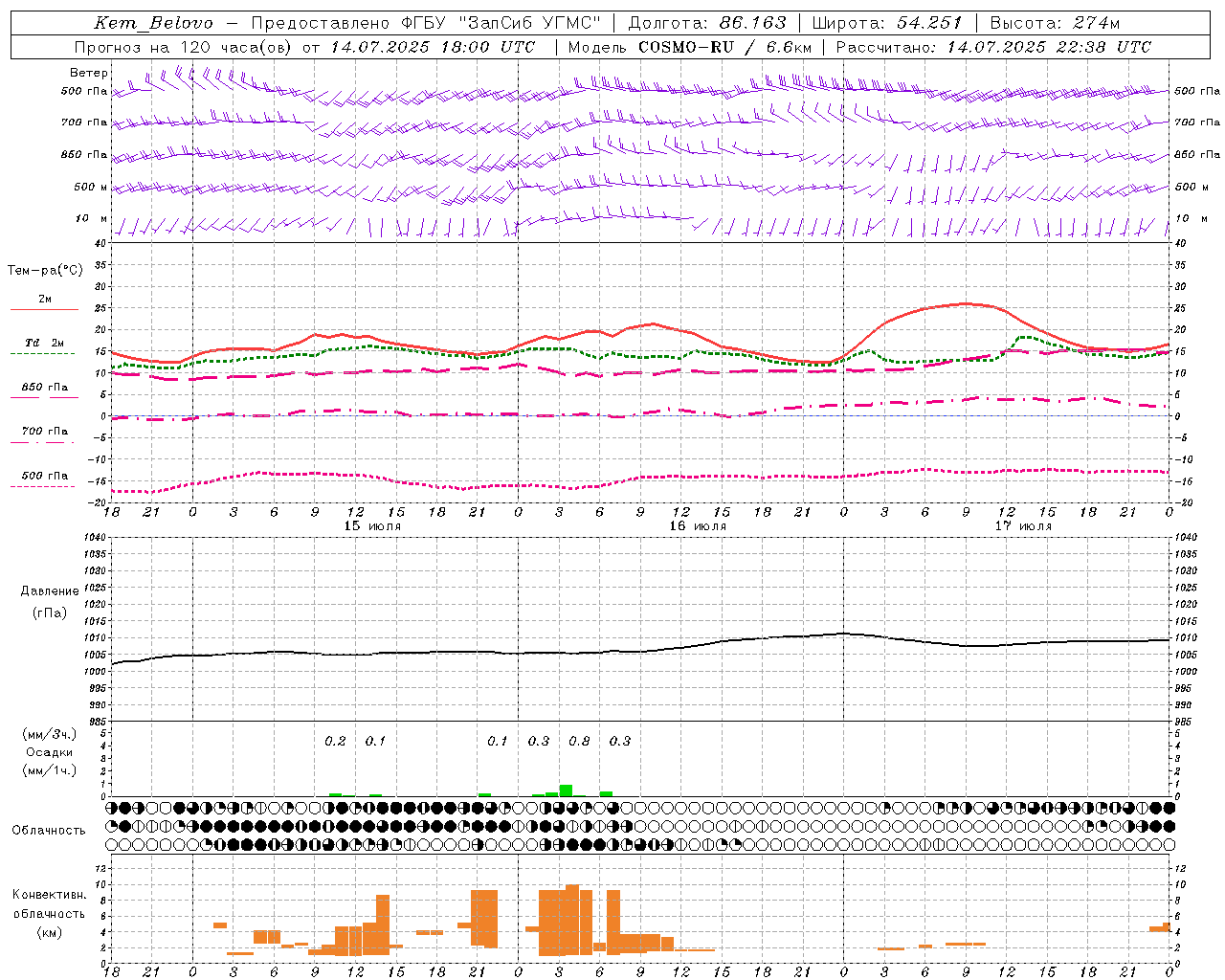Click the '(км)' unit label of convective cloudiness

[49, 932]
